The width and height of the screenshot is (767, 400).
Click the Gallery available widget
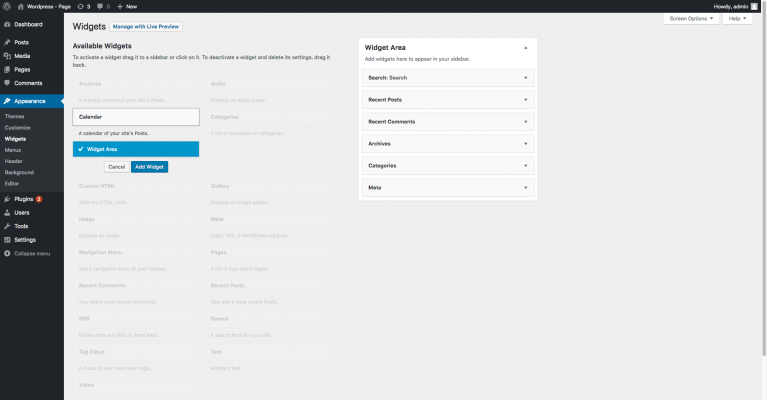click(268, 186)
